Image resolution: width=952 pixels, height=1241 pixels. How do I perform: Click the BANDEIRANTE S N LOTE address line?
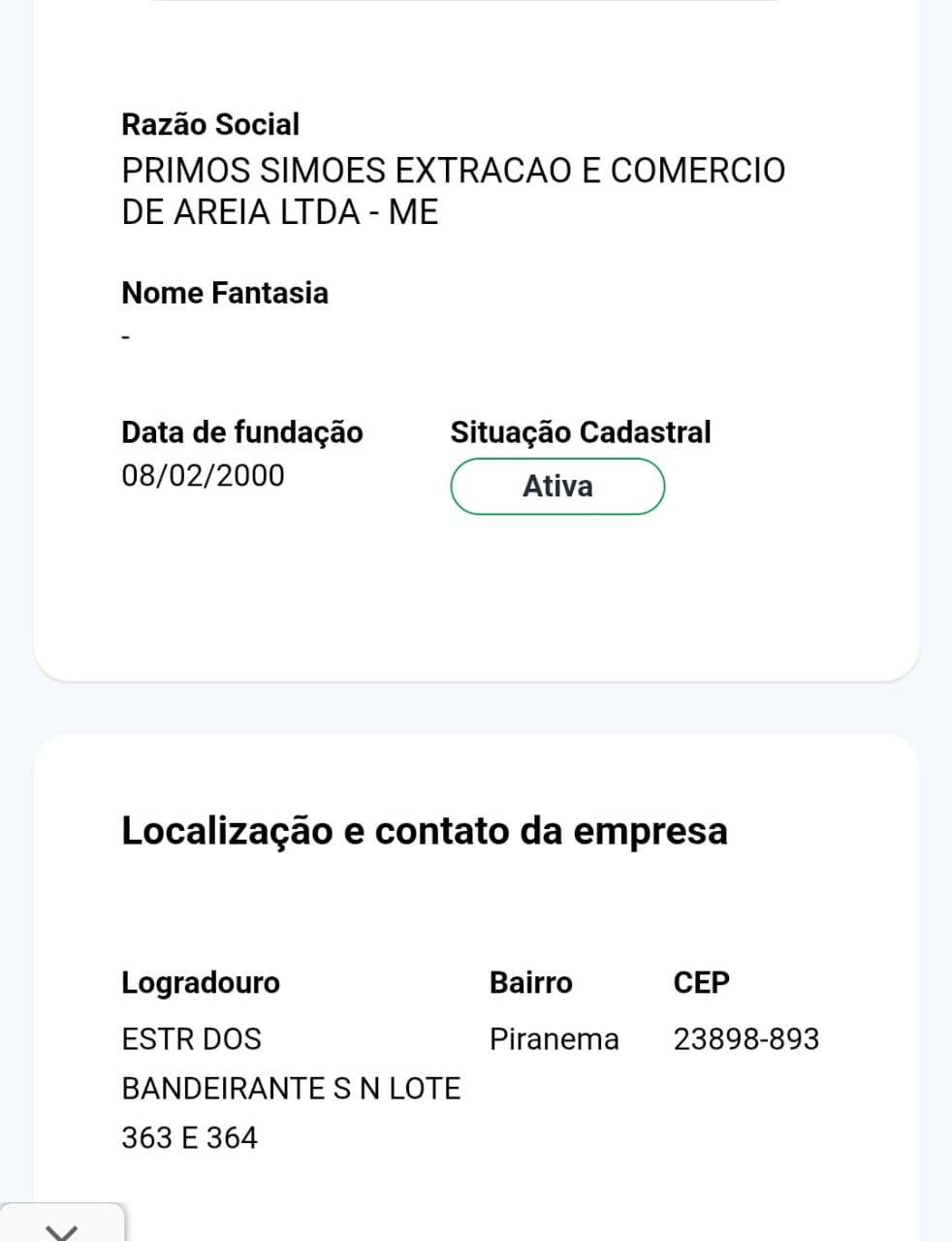[291, 1088]
